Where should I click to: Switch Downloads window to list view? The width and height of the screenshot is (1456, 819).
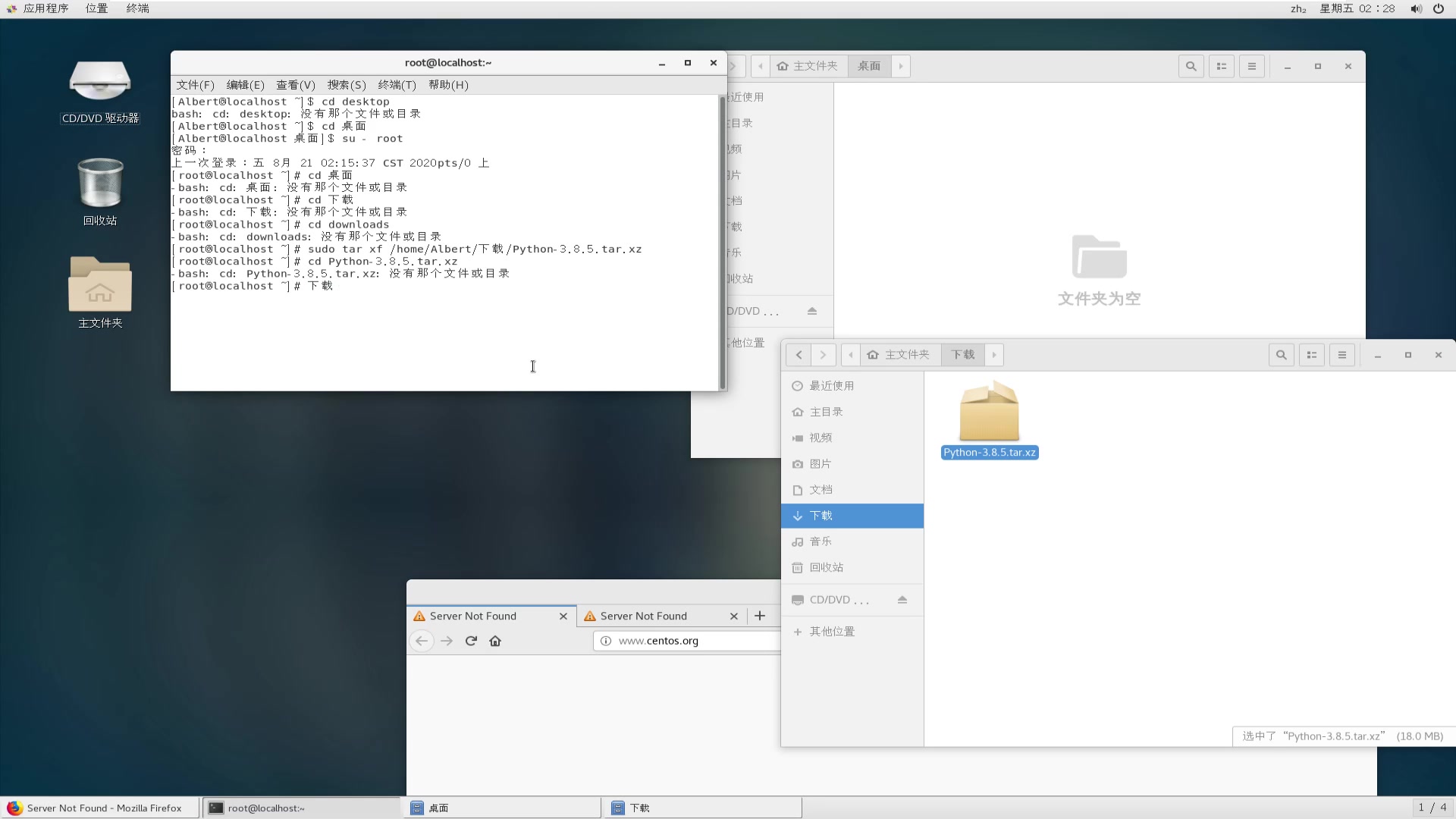tap(1311, 354)
